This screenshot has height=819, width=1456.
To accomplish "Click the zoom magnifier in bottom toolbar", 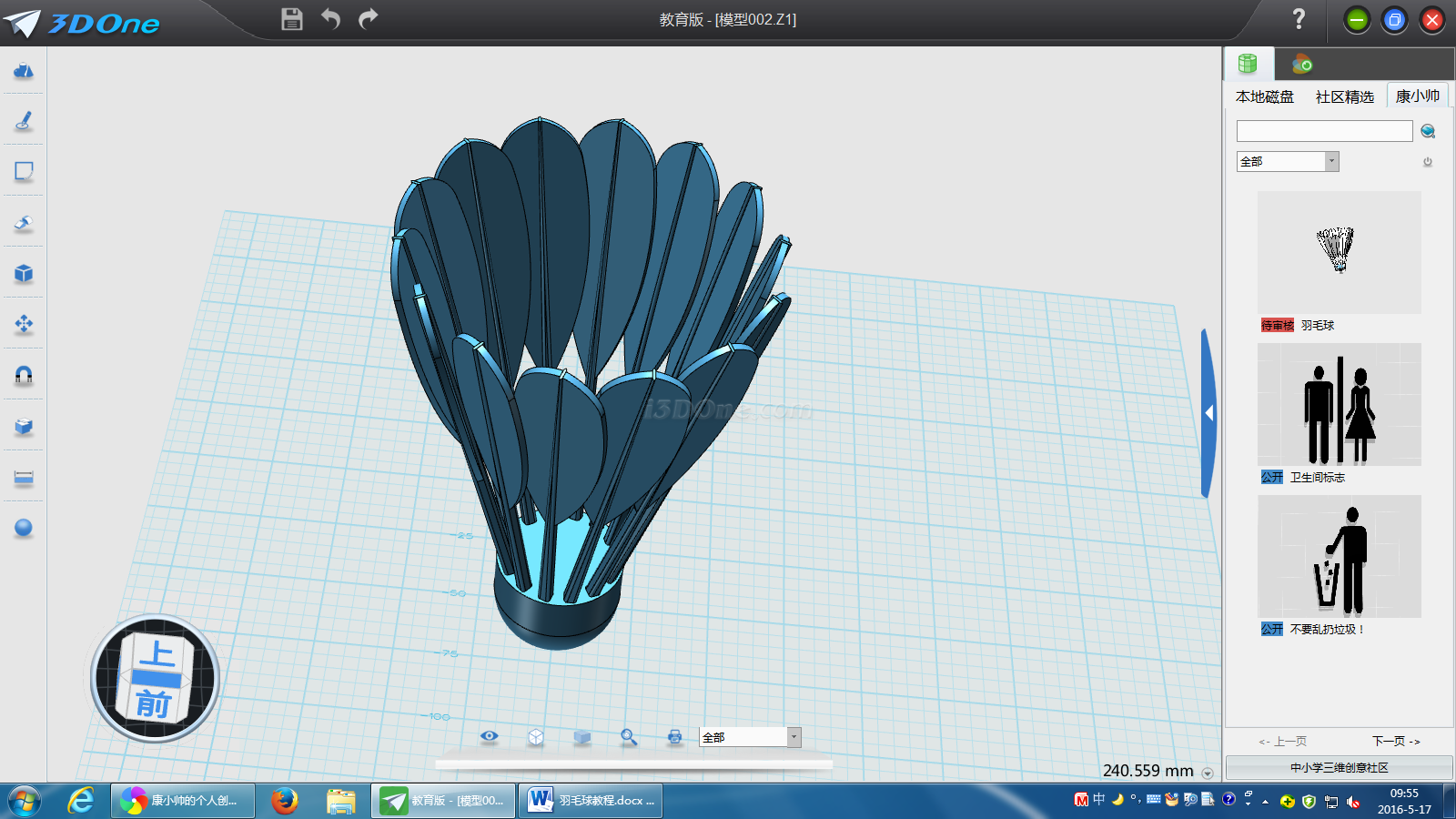I will click(x=628, y=737).
